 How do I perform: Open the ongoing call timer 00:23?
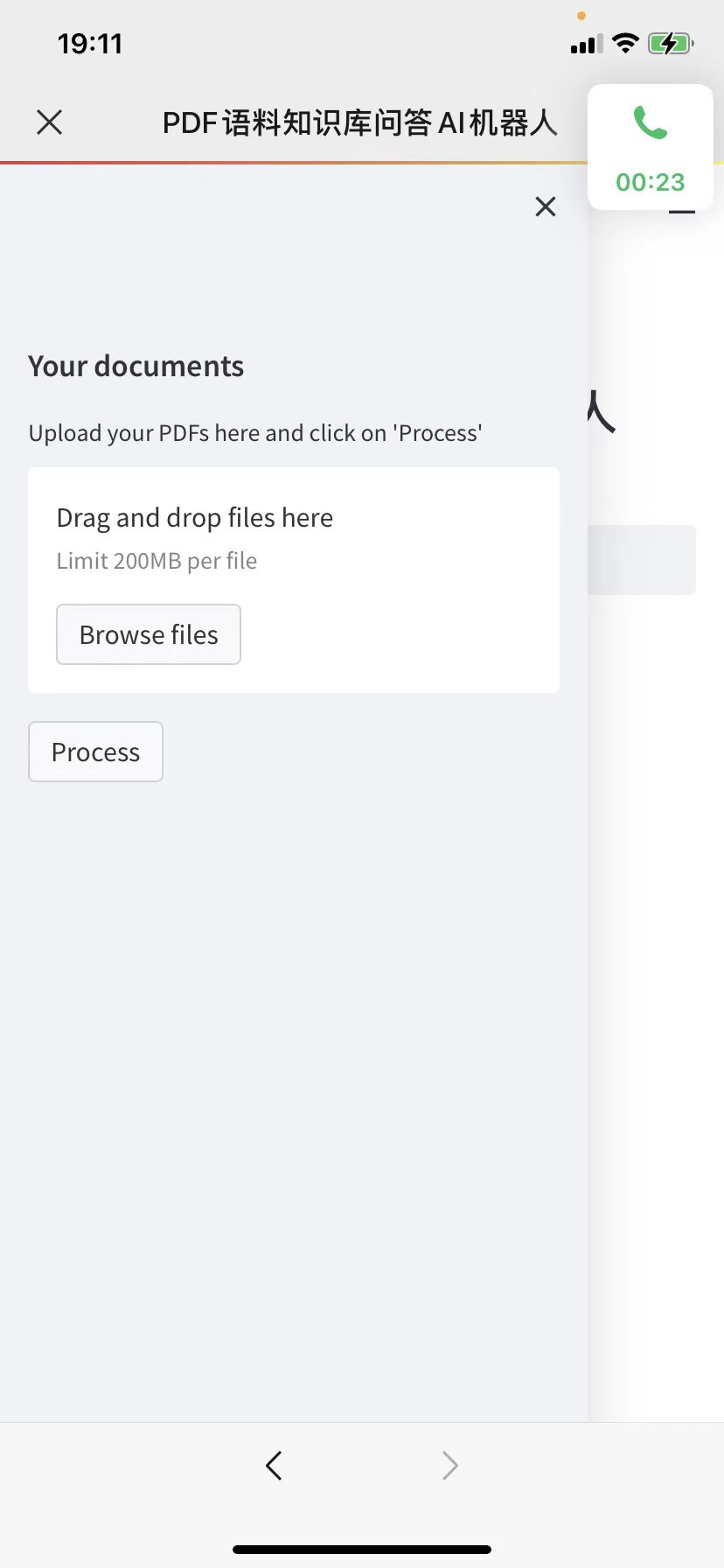pyautogui.click(x=650, y=182)
